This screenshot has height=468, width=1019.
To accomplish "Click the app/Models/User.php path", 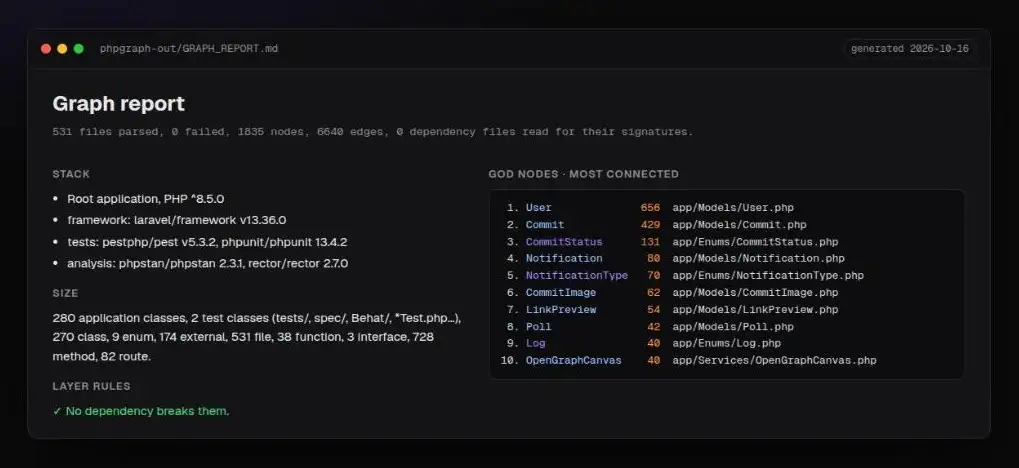I will click(x=733, y=208).
